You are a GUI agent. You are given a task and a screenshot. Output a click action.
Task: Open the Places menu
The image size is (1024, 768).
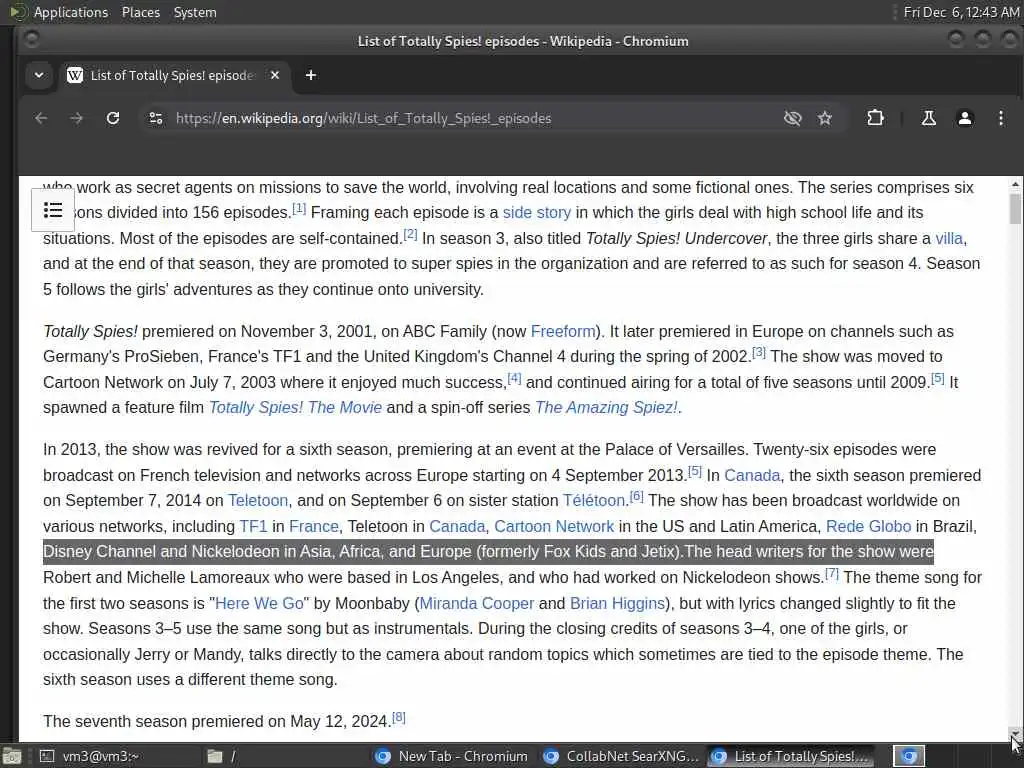(x=140, y=12)
